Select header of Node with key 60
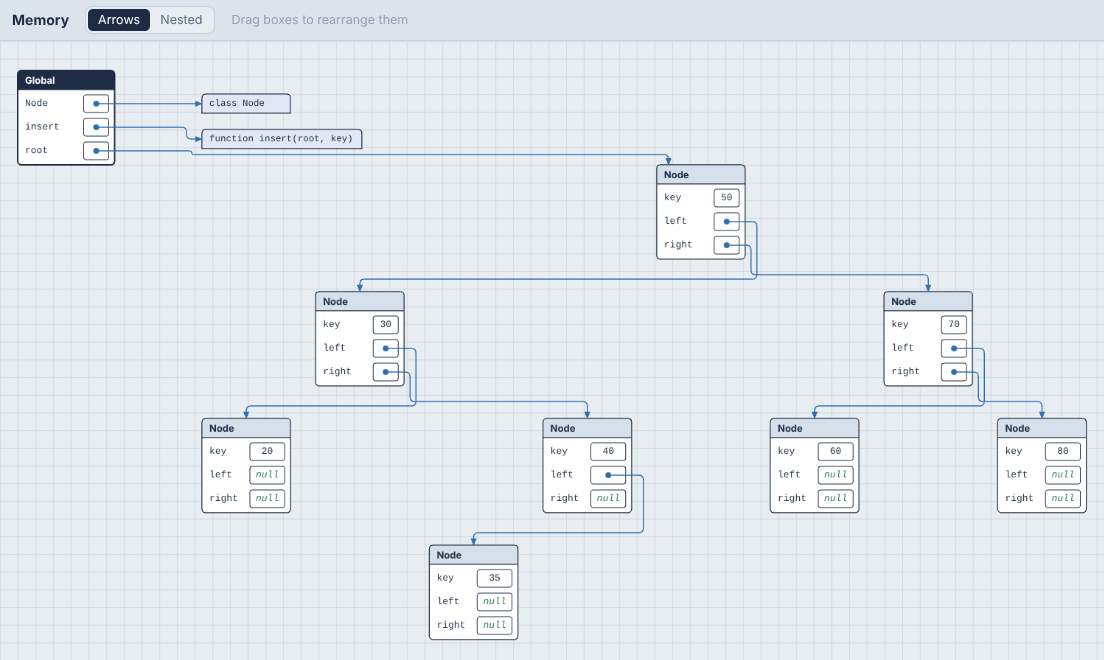This screenshot has height=660, width=1104. (815, 428)
